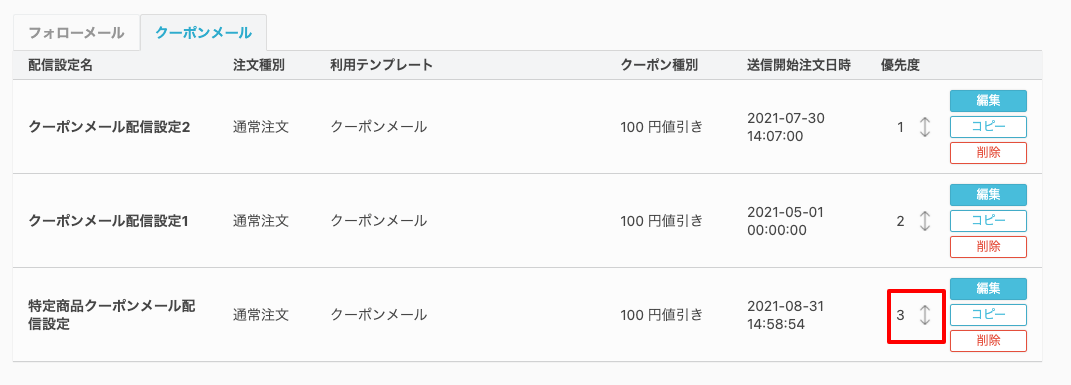Click the クーポン種別 column header
Screen dimensions: 1071x385
659,66
